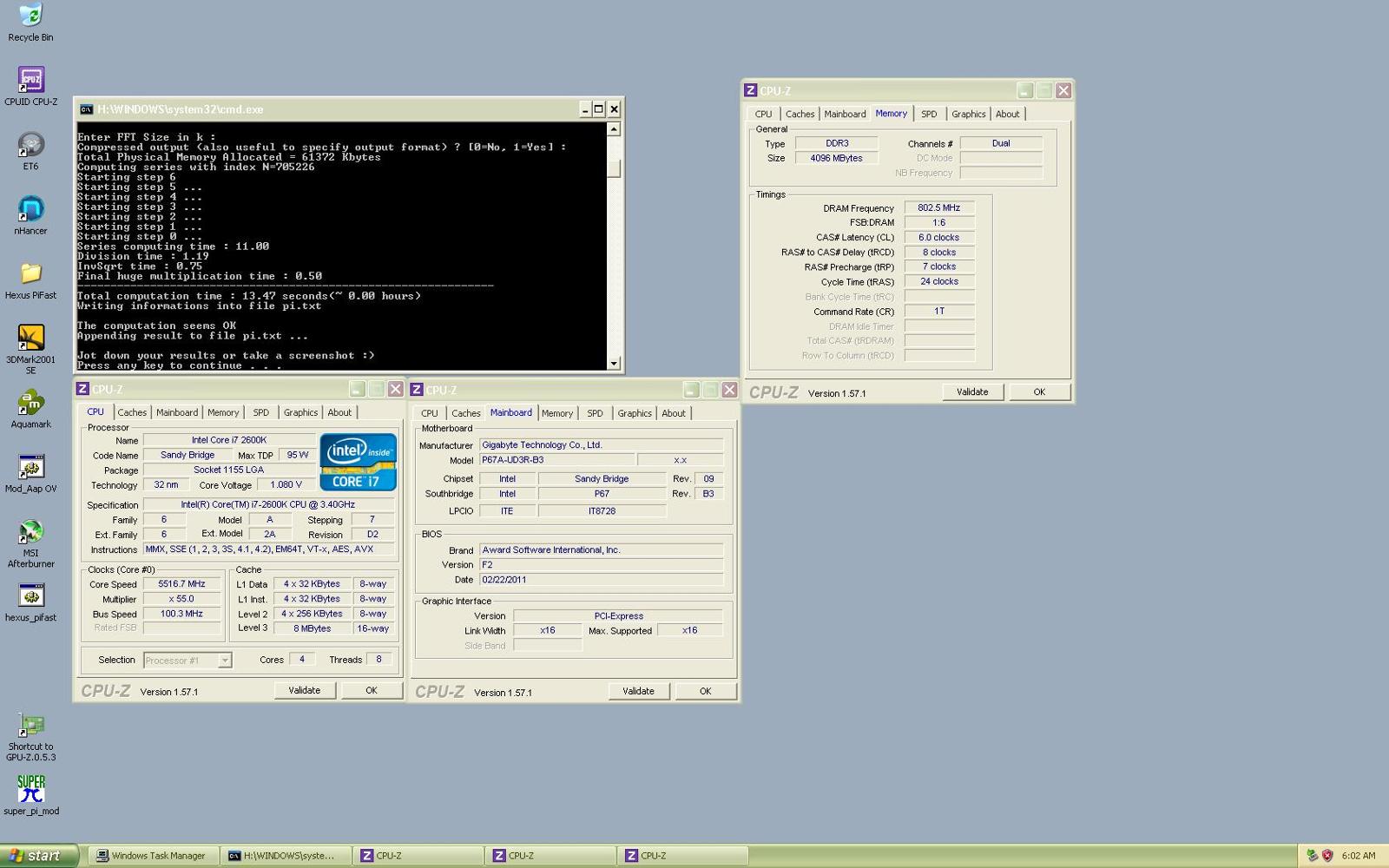
Task: Open Caches tab in Memory window
Action: [x=800, y=114]
